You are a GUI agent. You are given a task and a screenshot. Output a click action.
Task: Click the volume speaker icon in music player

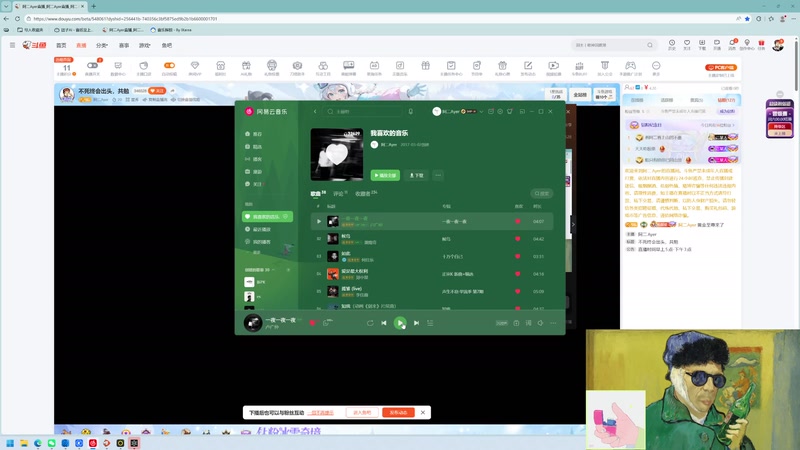(x=540, y=323)
